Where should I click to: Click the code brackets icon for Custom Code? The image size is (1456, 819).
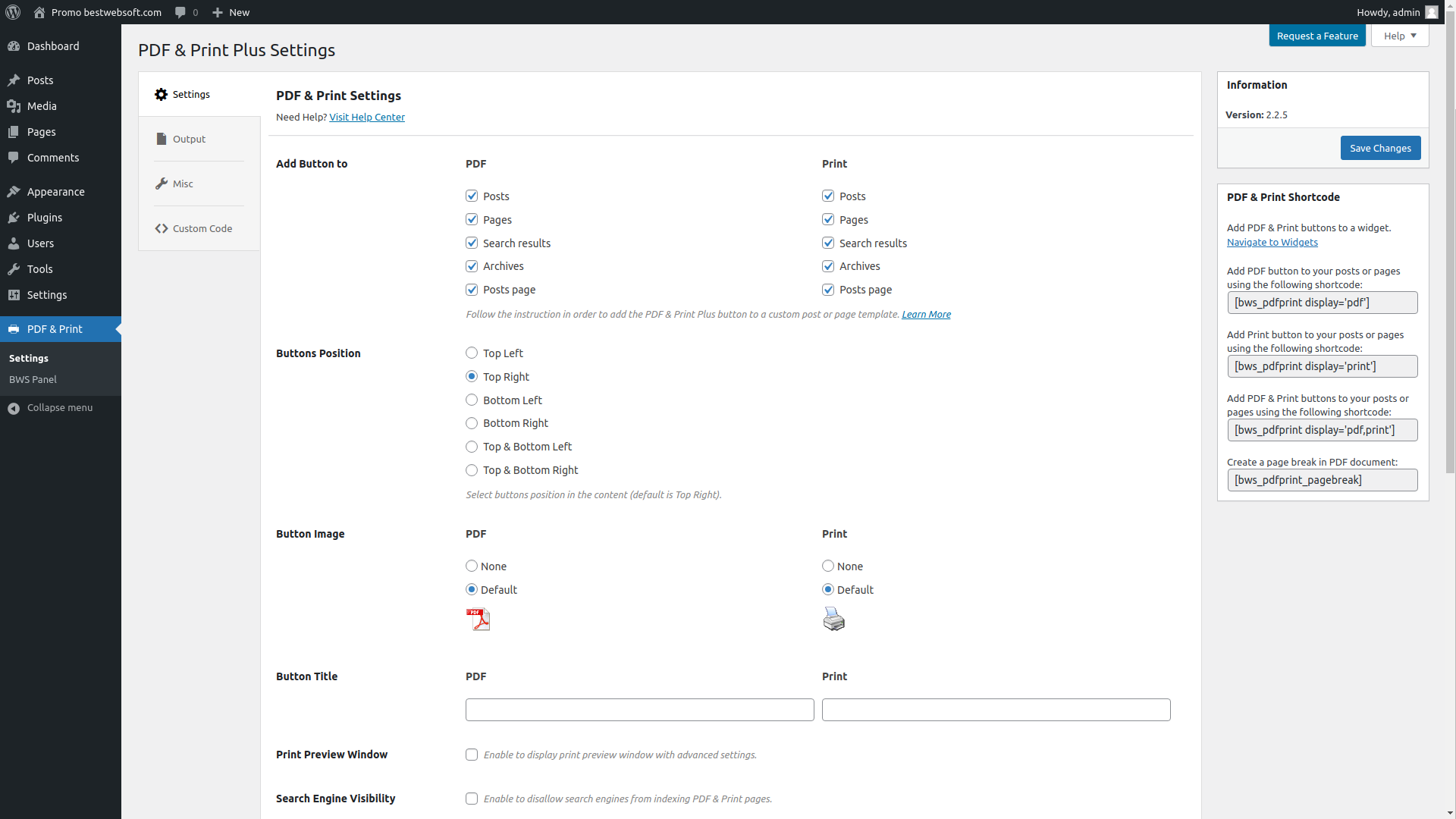click(162, 228)
